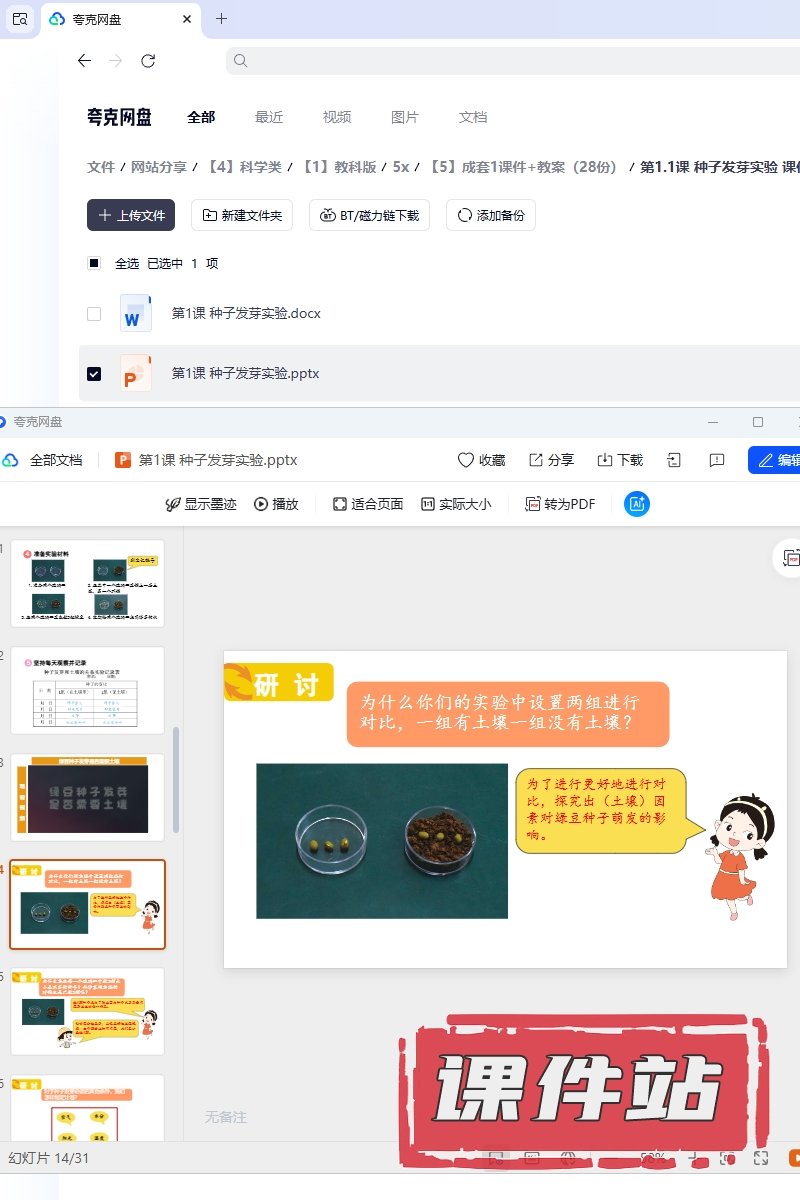Check the box for 种子发芽实验.docx
Viewport: 800px width, 1200px height.
click(94, 313)
